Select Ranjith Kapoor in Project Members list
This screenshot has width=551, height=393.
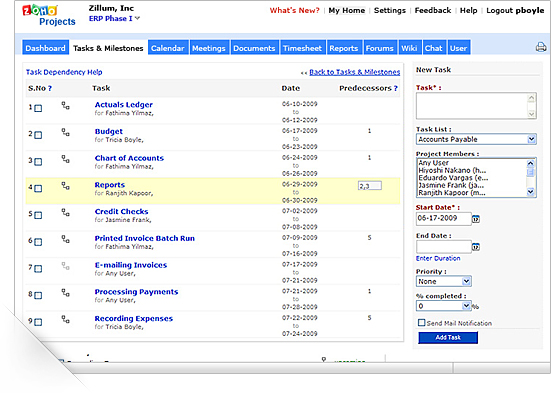(452, 193)
